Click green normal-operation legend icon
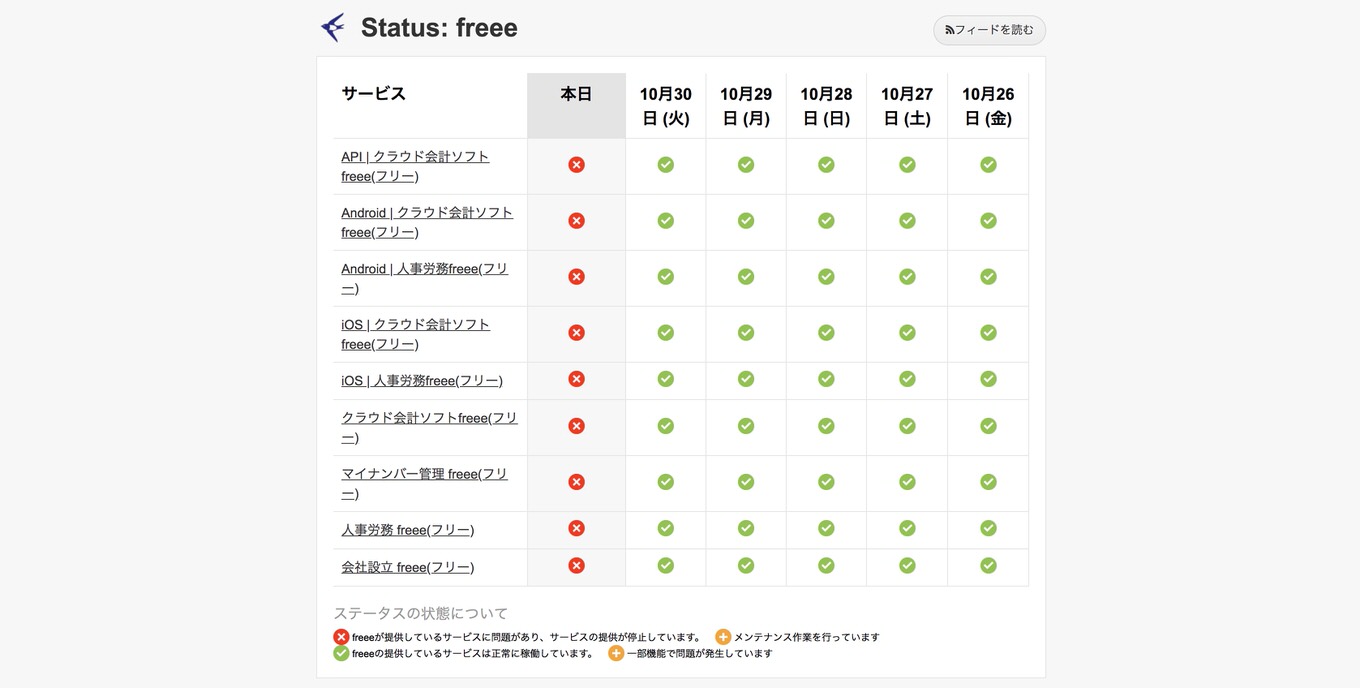Image resolution: width=1360 pixels, height=688 pixels. coord(341,654)
